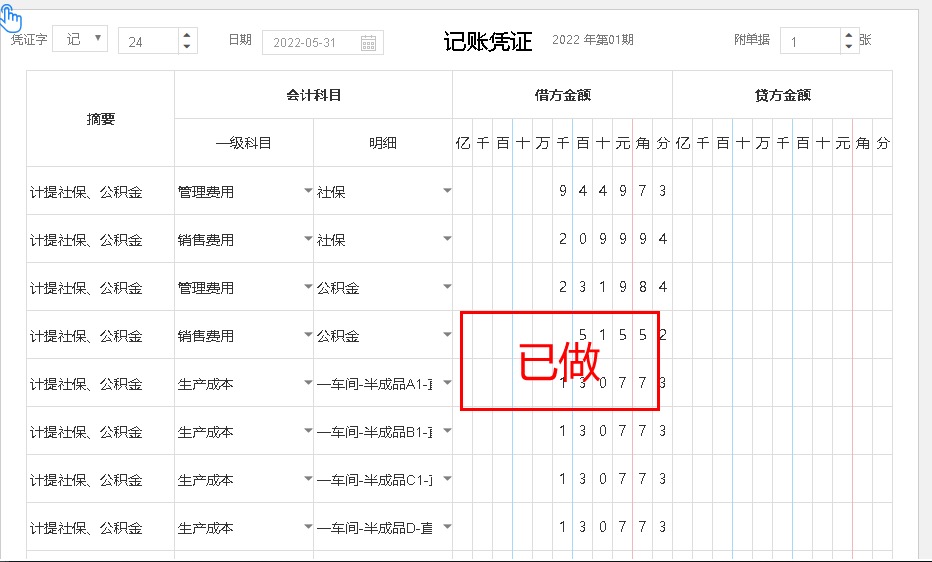Viewport: 932px width, 562px height.
Task: Open the 凭证字 记 dropdown
Action: pos(80,39)
